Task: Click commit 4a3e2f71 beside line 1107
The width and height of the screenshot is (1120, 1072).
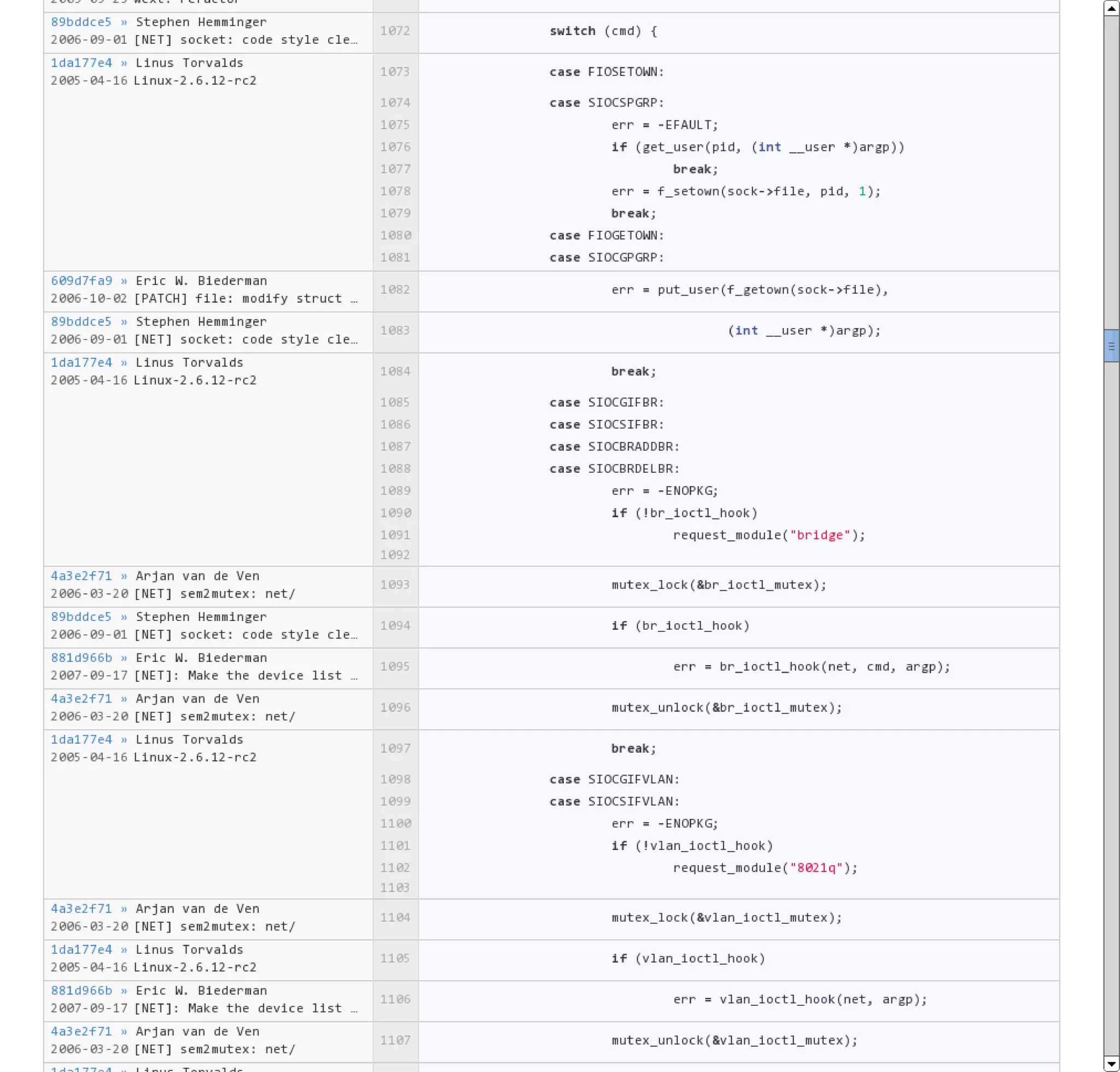Action: pyautogui.click(x=81, y=1032)
